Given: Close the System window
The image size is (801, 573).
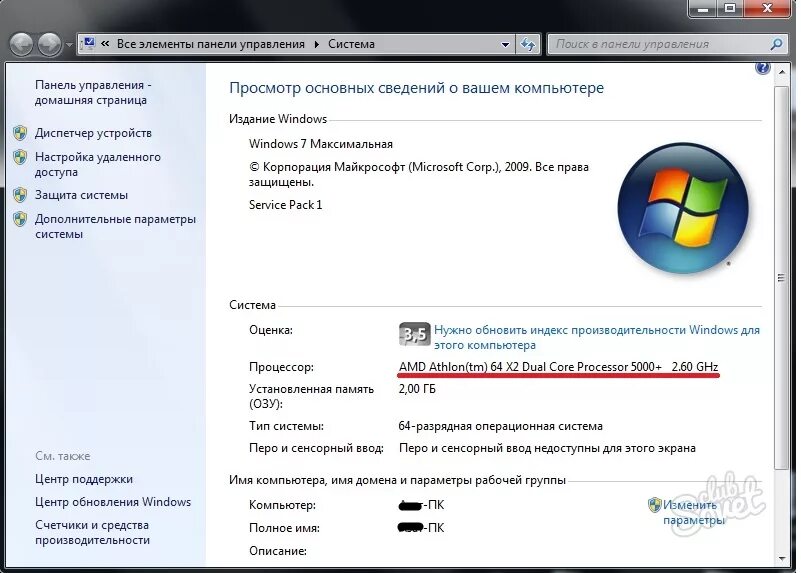Looking at the screenshot, I should click(x=768, y=9).
